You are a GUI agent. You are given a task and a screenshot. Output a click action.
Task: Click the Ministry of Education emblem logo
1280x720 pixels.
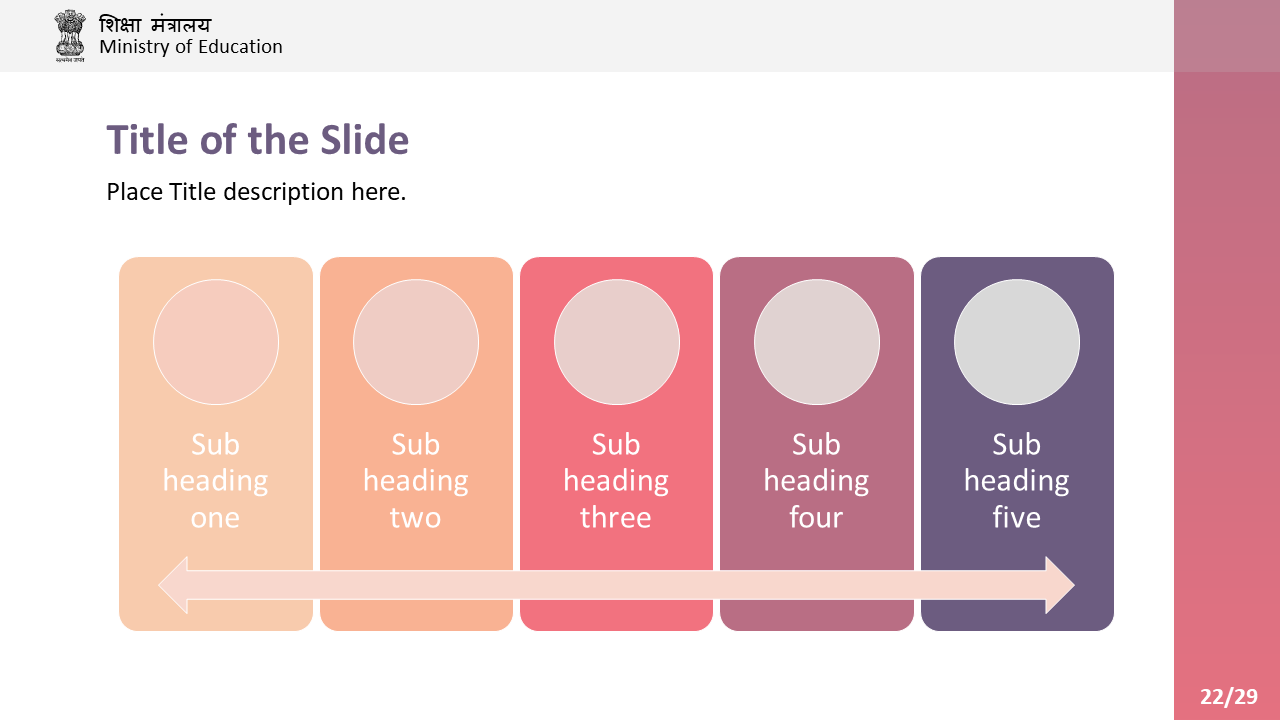(70, 36)
